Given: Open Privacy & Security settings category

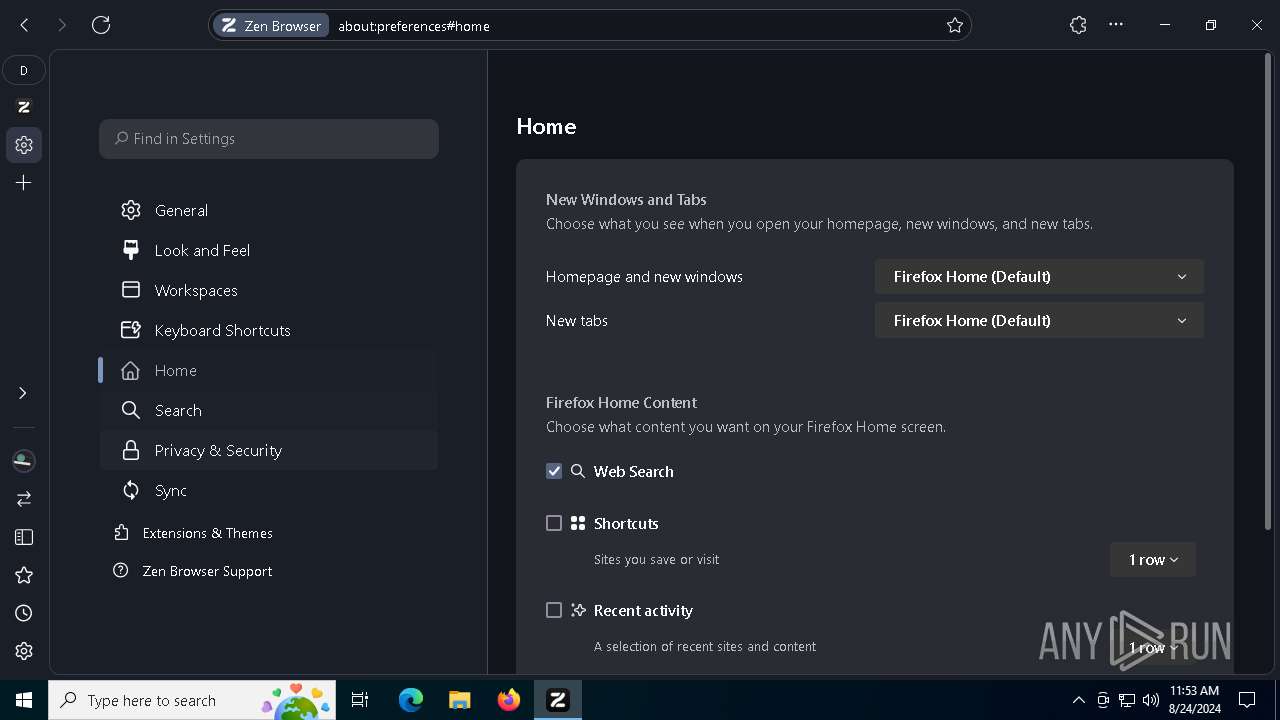Looking at the screenshot, I should pos(268,450).
